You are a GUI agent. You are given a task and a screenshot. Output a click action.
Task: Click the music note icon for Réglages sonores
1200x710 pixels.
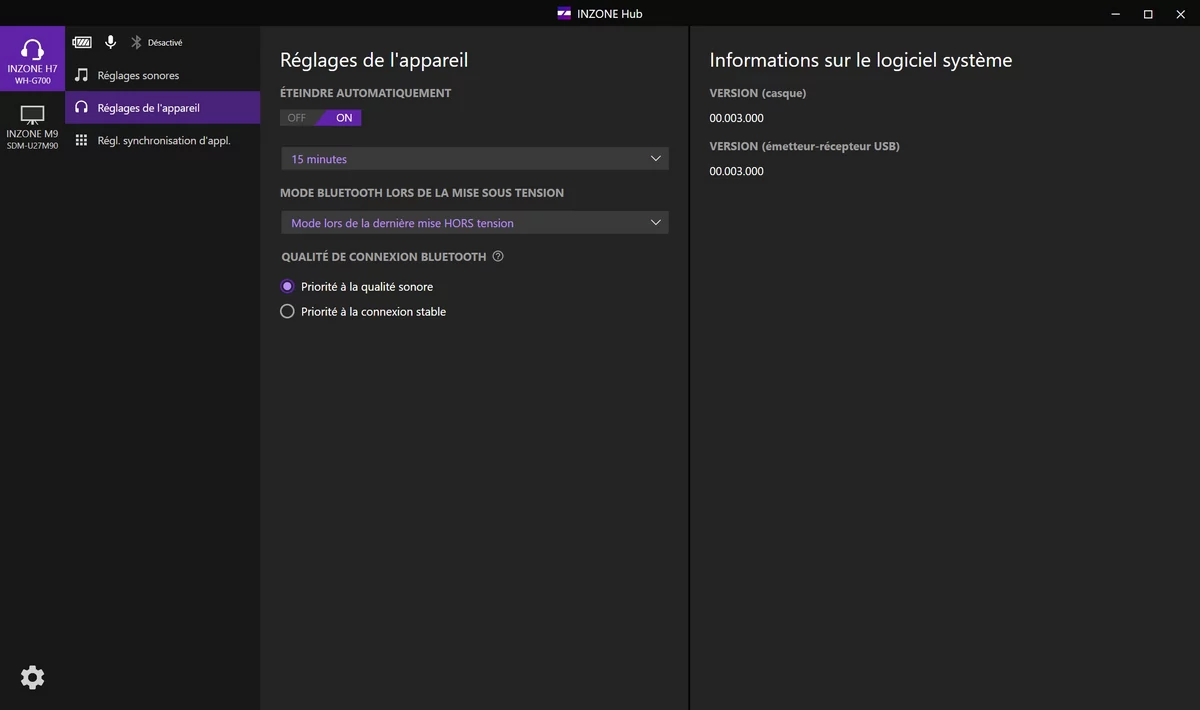click(82, 75)
